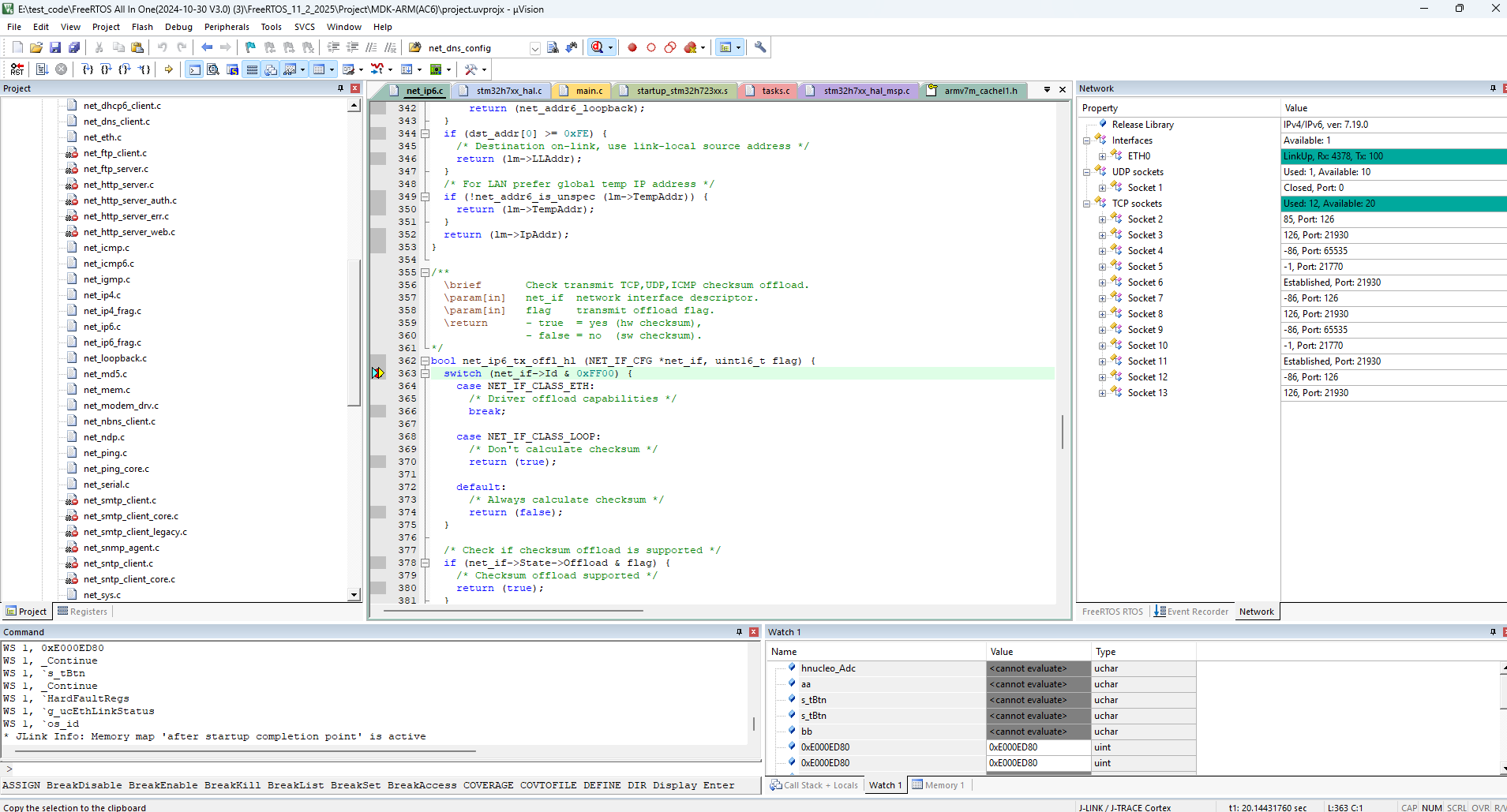Viewport: 1507px width, 812px height.
Task: Click the Configuration wrench icon
Action: [760, 47]
